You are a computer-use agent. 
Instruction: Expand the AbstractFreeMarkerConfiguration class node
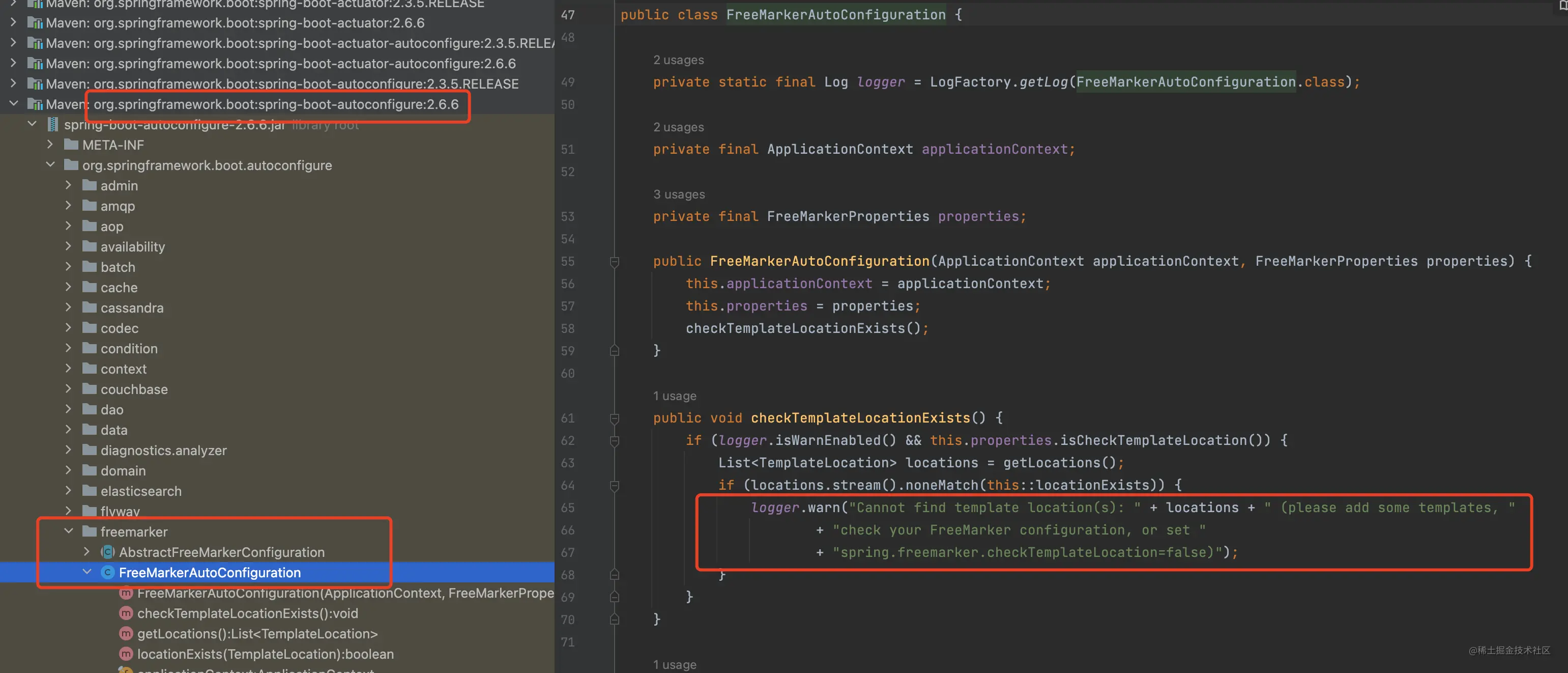(x=86, y=552)
